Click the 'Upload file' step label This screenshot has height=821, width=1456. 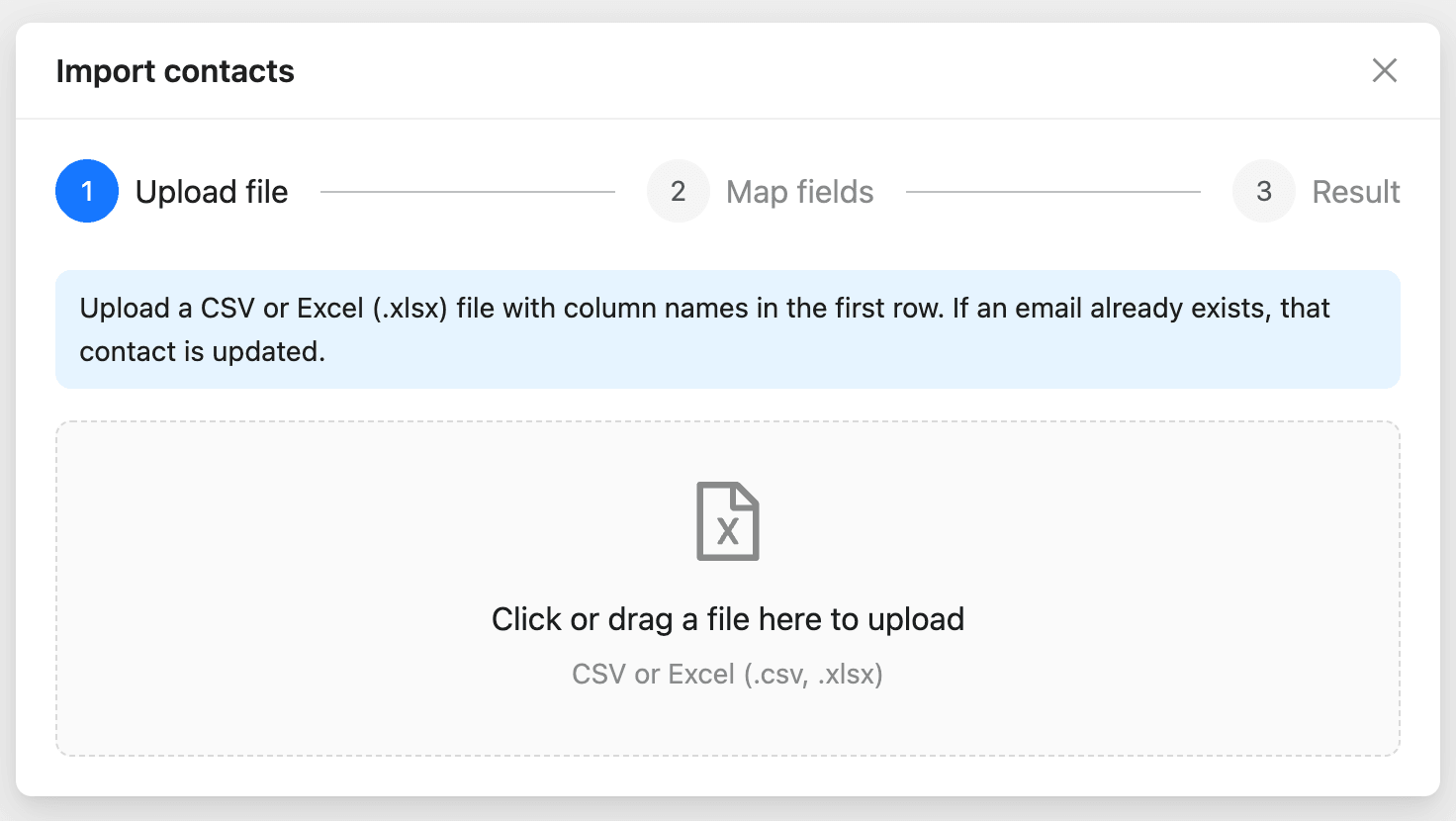pos(212,192)
